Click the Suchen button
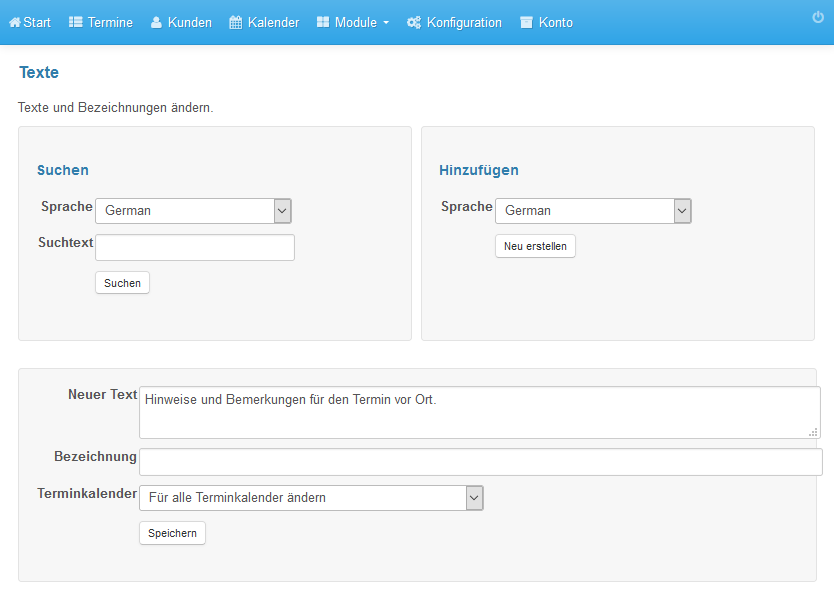 (x=122, y=283)
